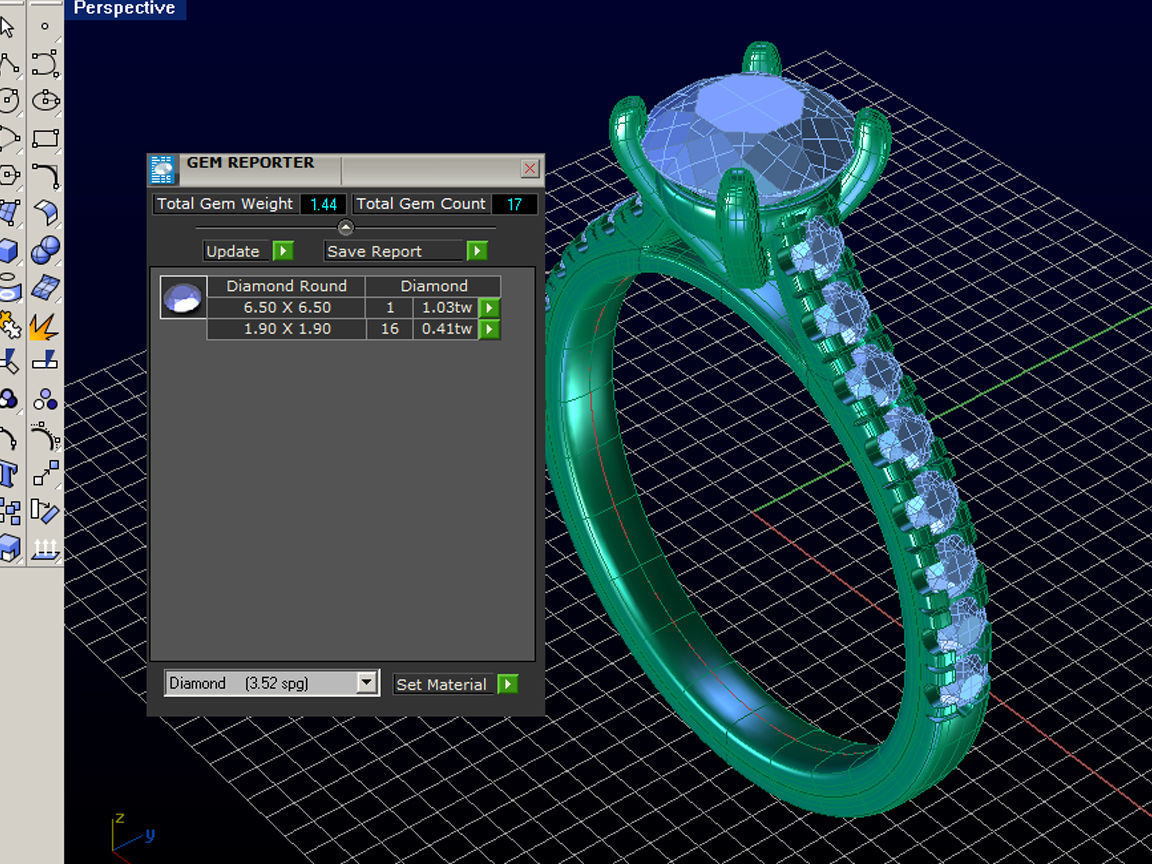
Task: Click the Perspective viewport title
Action: [x=124, y=9]
